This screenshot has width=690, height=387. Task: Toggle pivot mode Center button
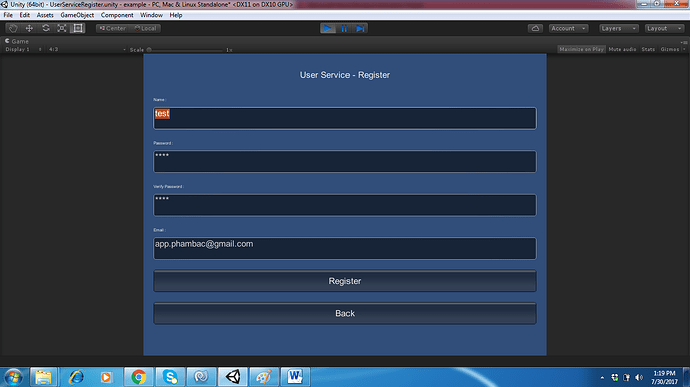[x=113, y=28]
